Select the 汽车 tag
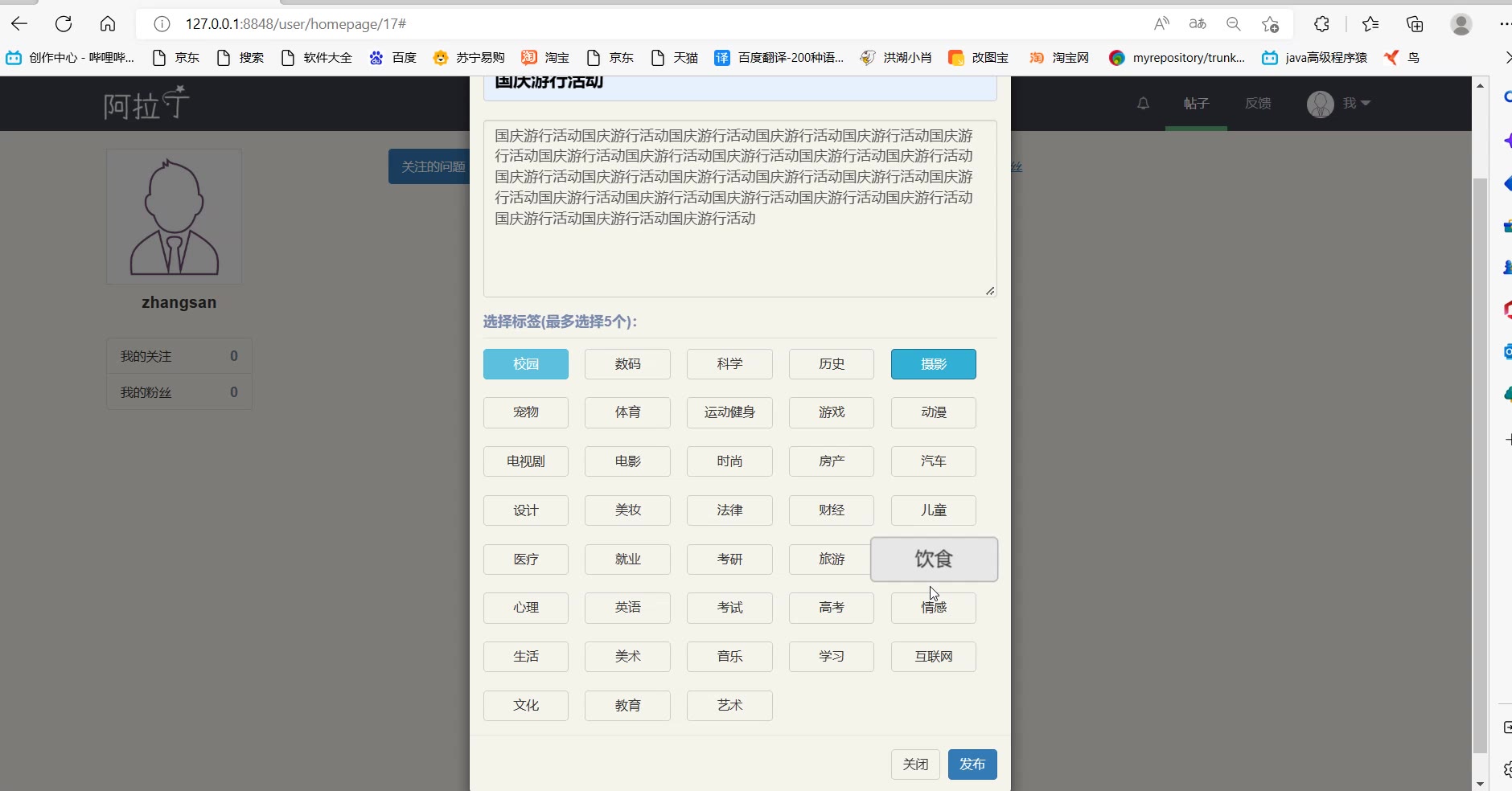Image resolution: width=1512 pixels, height=791 pixels. coord(934,461)
